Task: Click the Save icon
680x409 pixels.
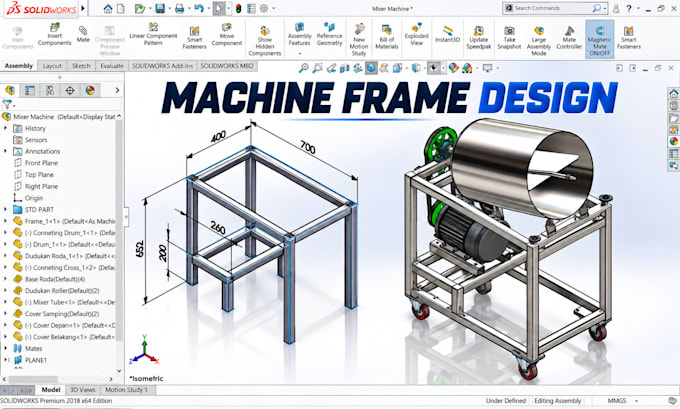Action: pos(160,8)
